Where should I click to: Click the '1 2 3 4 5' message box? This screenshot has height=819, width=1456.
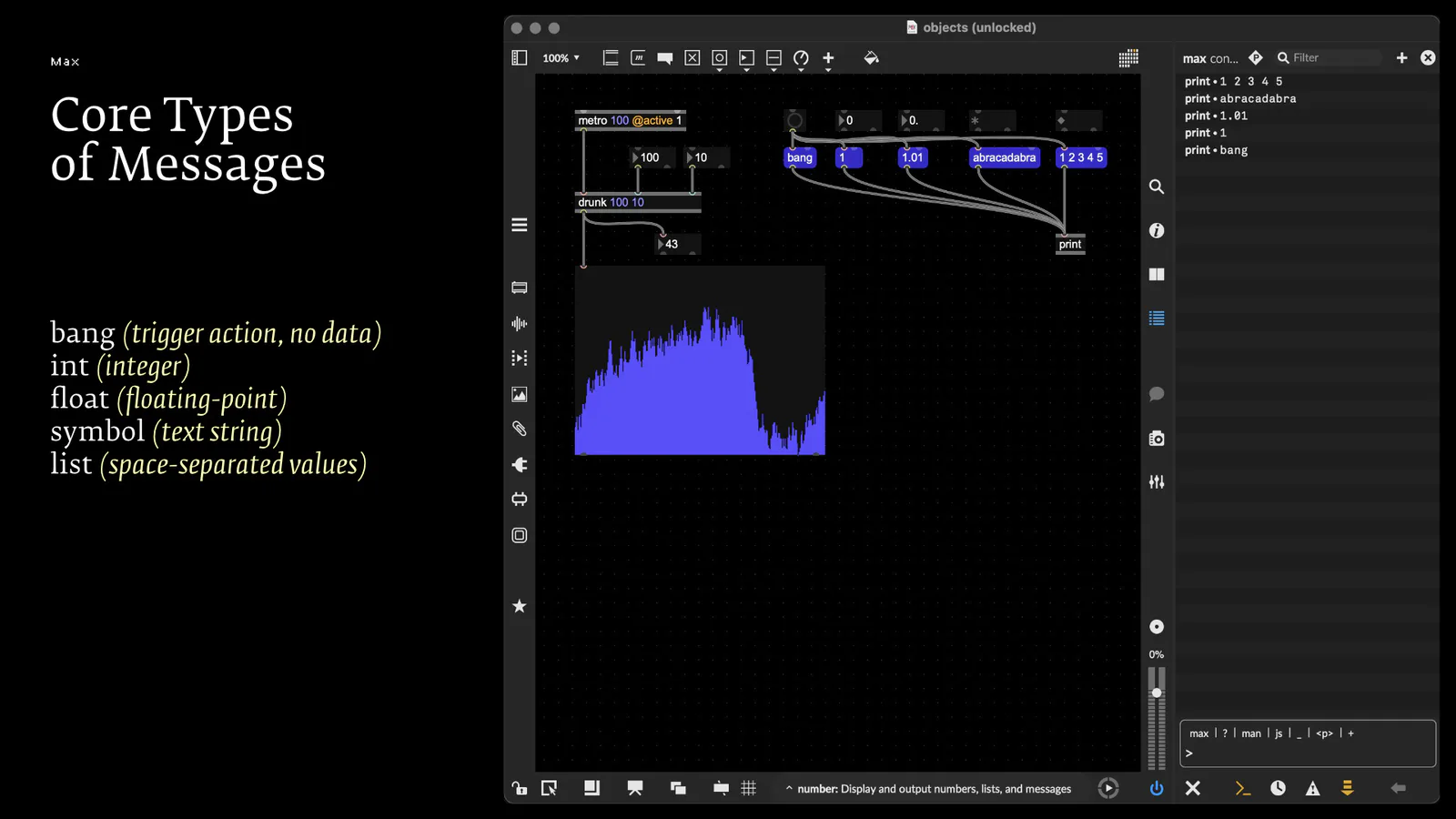pyautogui.click(x=1081, y=157)
